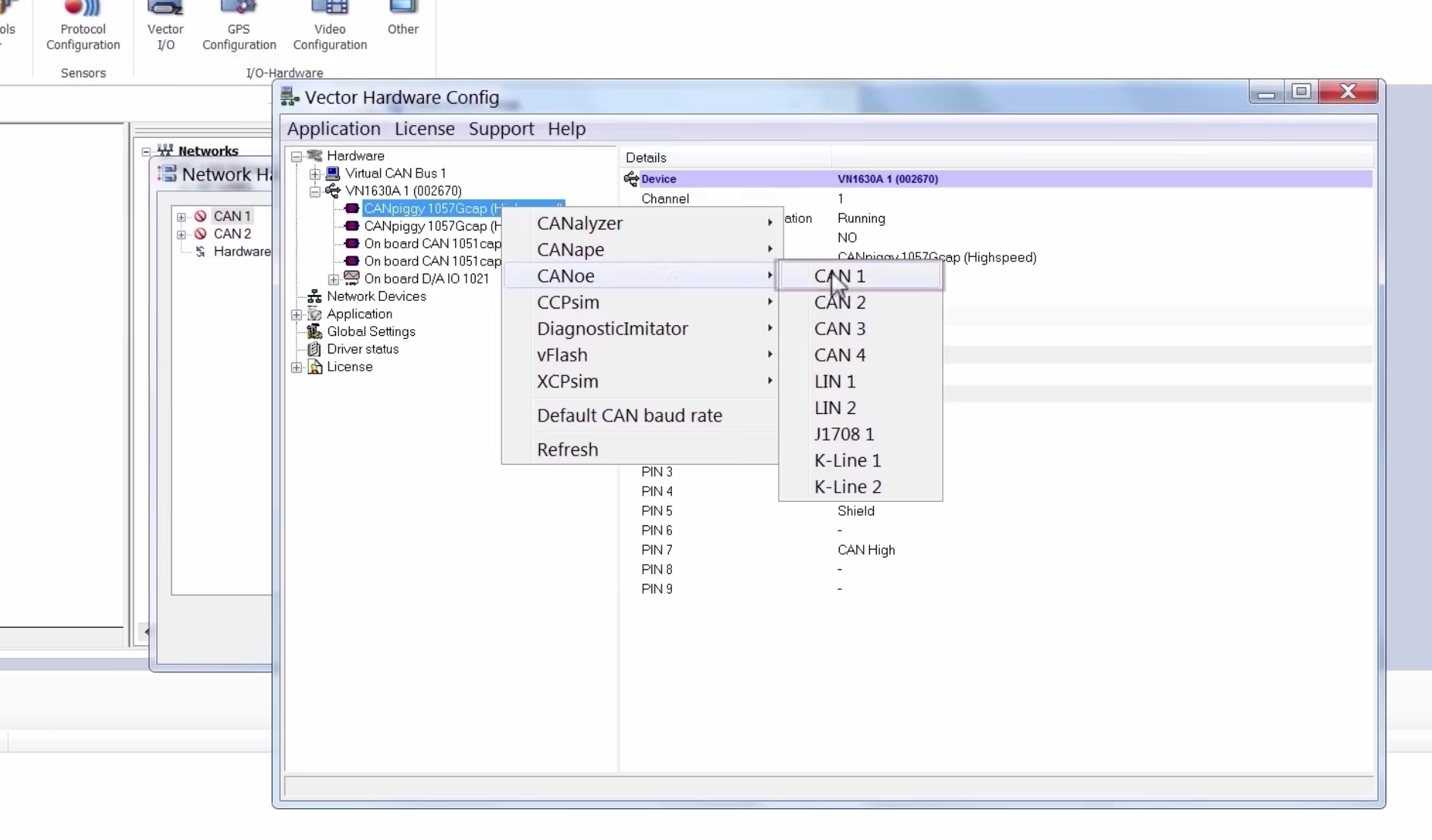Open Video Configuration ribbon icon

(330, 27)
